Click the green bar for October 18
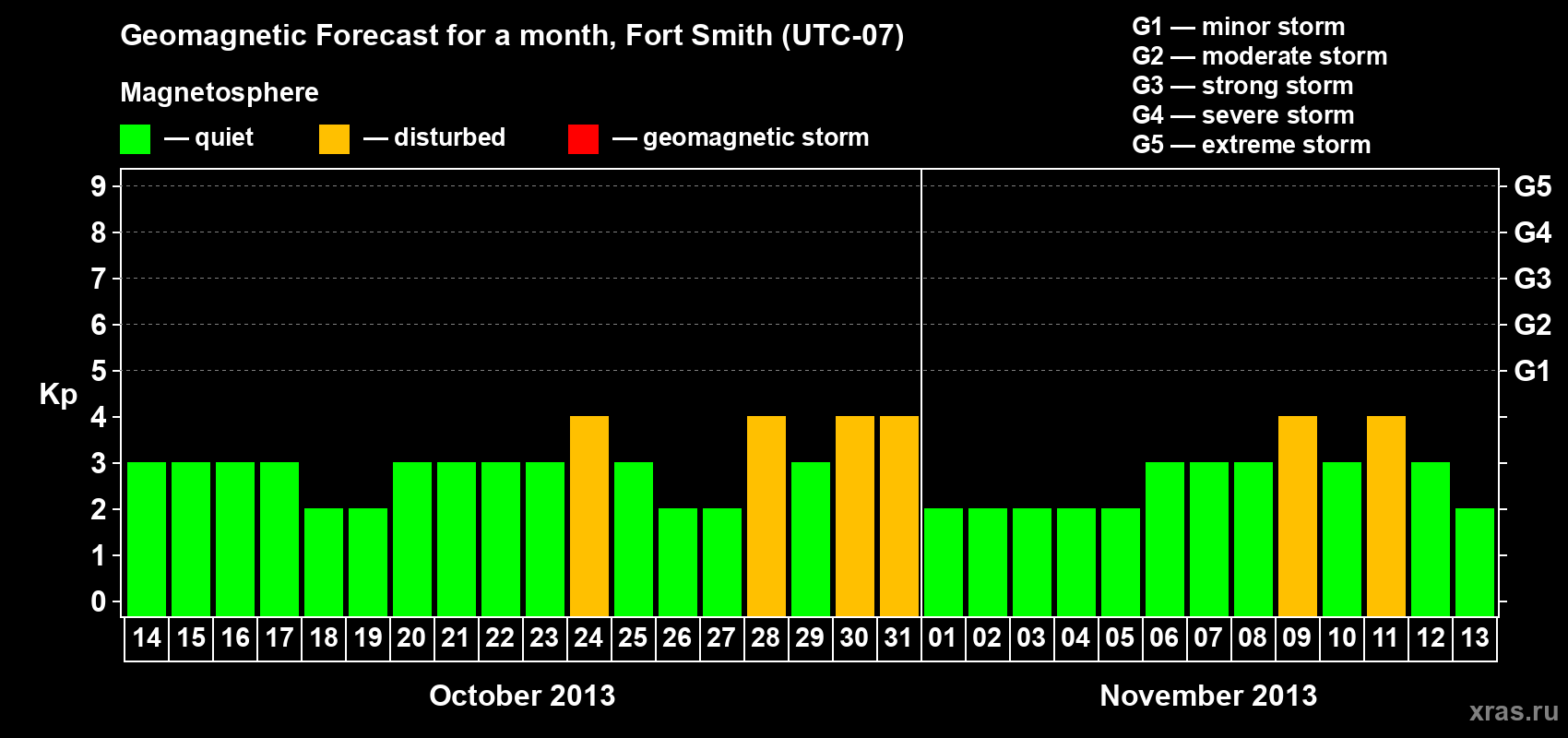 coord(324,562)
